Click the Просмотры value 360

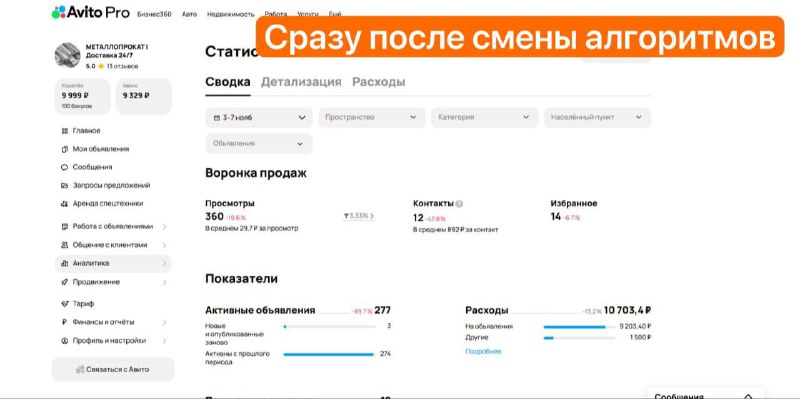[x=214, y=217]
